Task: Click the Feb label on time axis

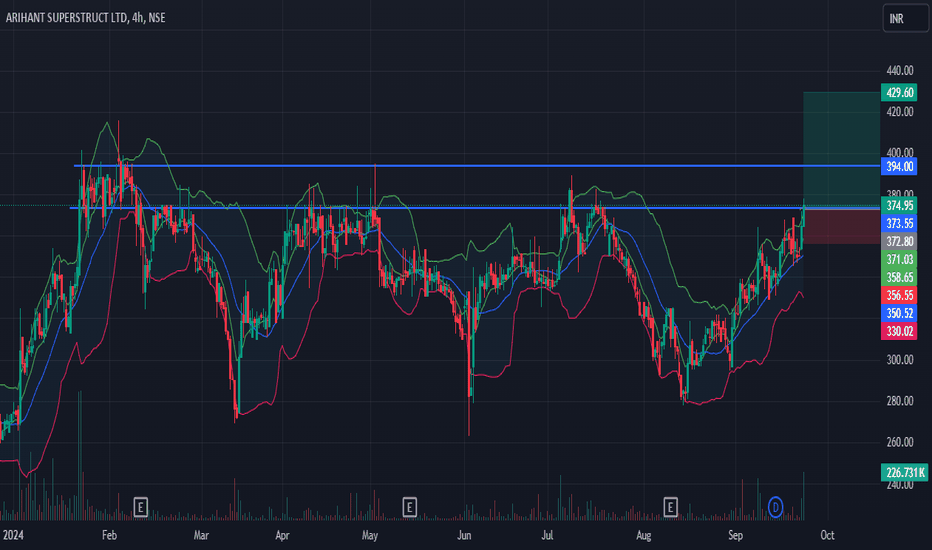Action: [x=109, y=535]
